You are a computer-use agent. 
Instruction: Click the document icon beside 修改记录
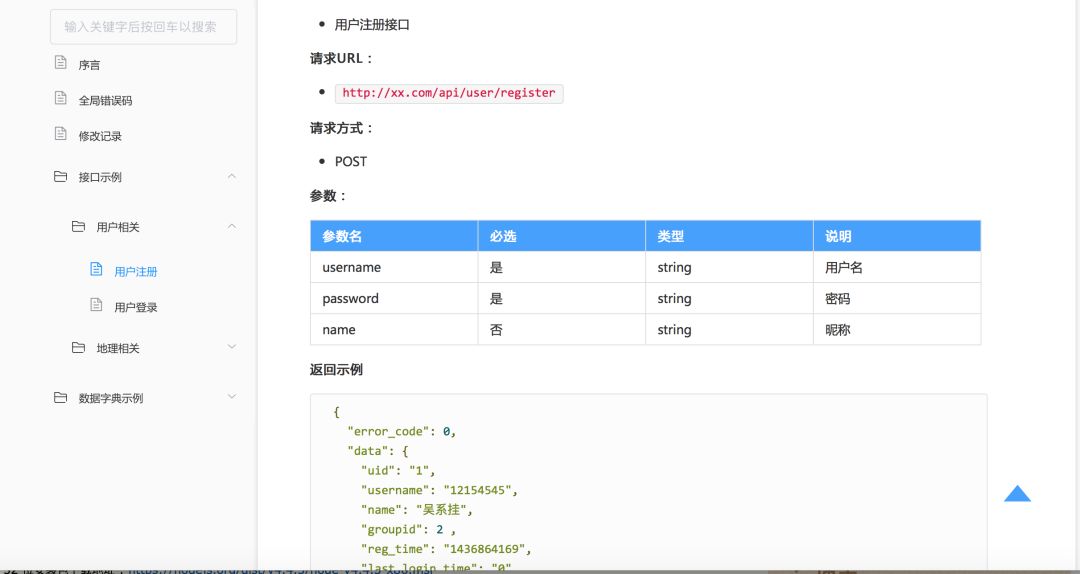coord(61,134)
